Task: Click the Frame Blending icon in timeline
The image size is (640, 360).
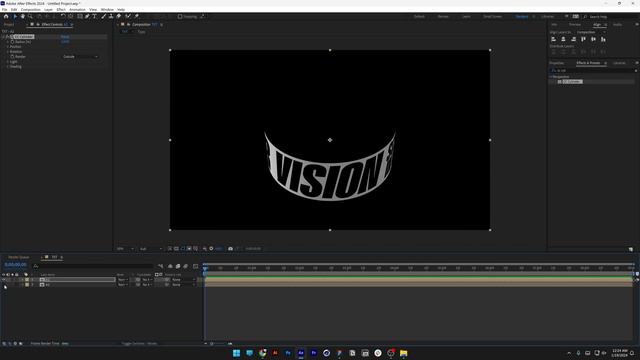Action: coord(178,266)
